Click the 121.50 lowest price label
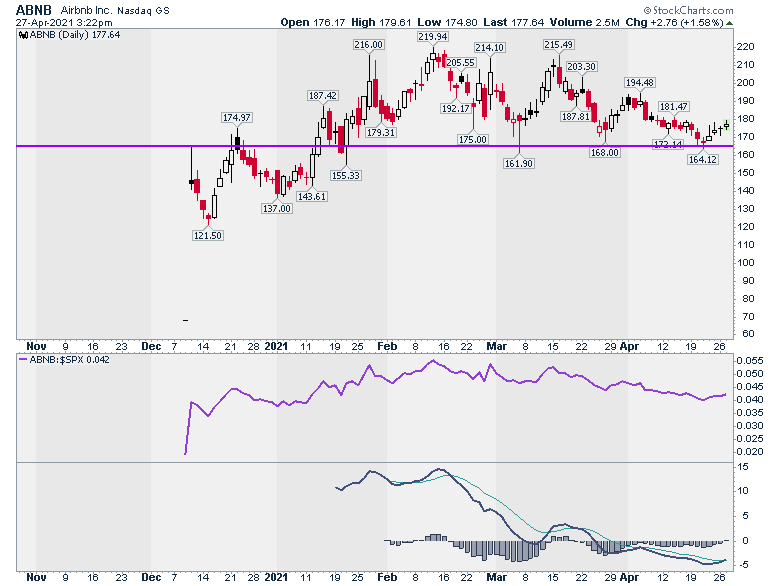Screen dimensions: 780x586 208,235
